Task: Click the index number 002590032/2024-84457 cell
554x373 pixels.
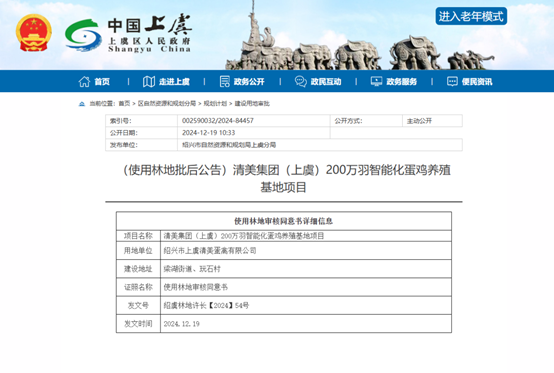Action: tap(254, 121)
